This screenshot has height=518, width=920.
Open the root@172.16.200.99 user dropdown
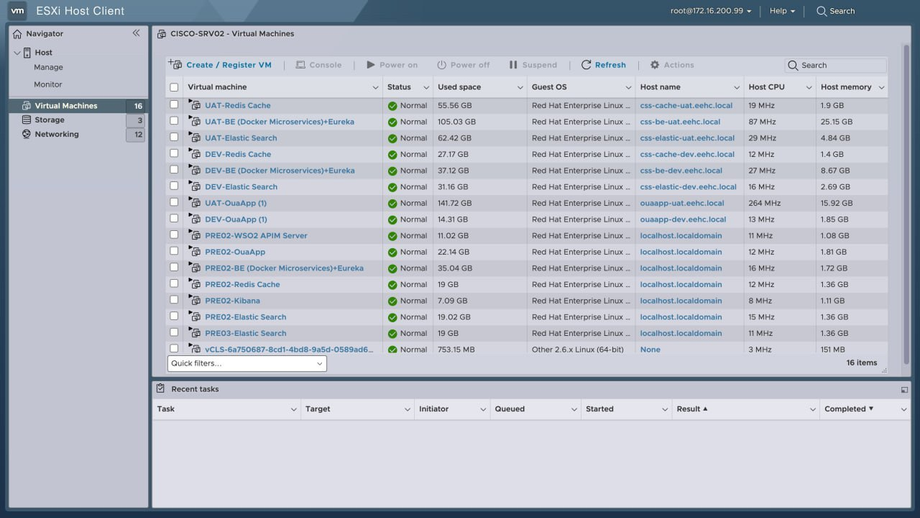tap(710, 11)
